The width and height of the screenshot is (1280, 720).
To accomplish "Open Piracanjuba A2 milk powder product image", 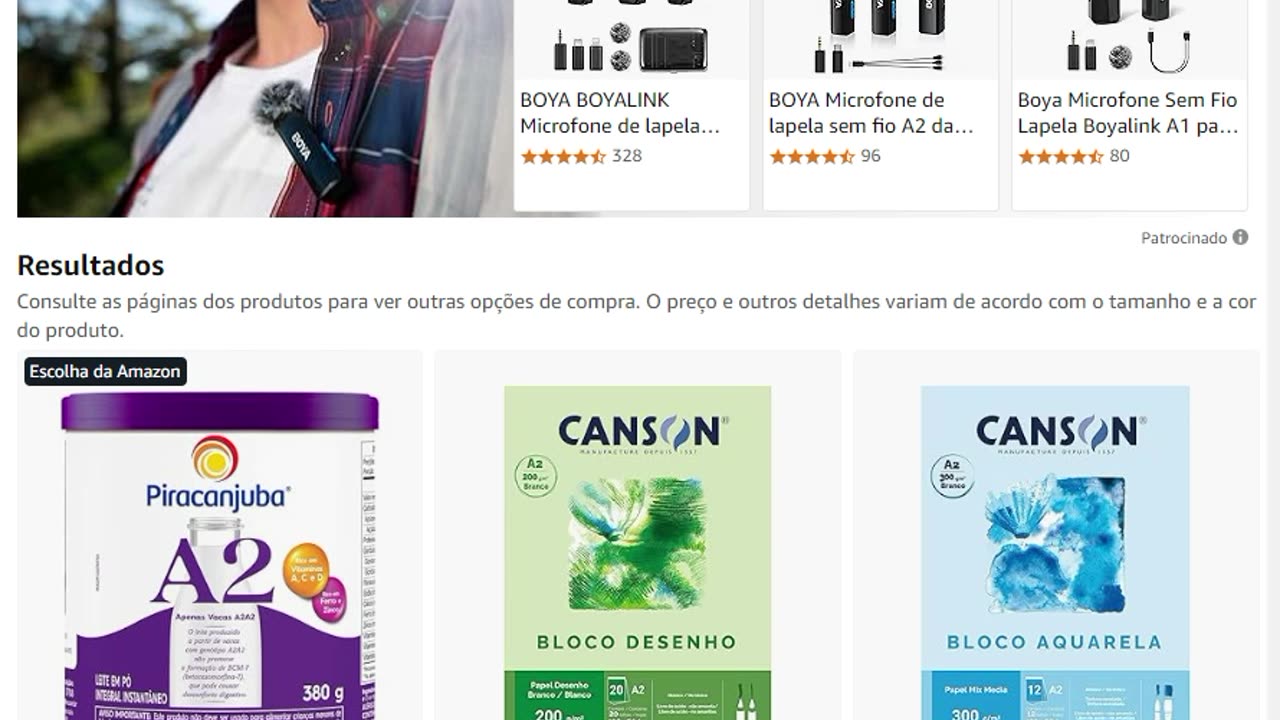I will pyautogui.click(x=220, y=555).
